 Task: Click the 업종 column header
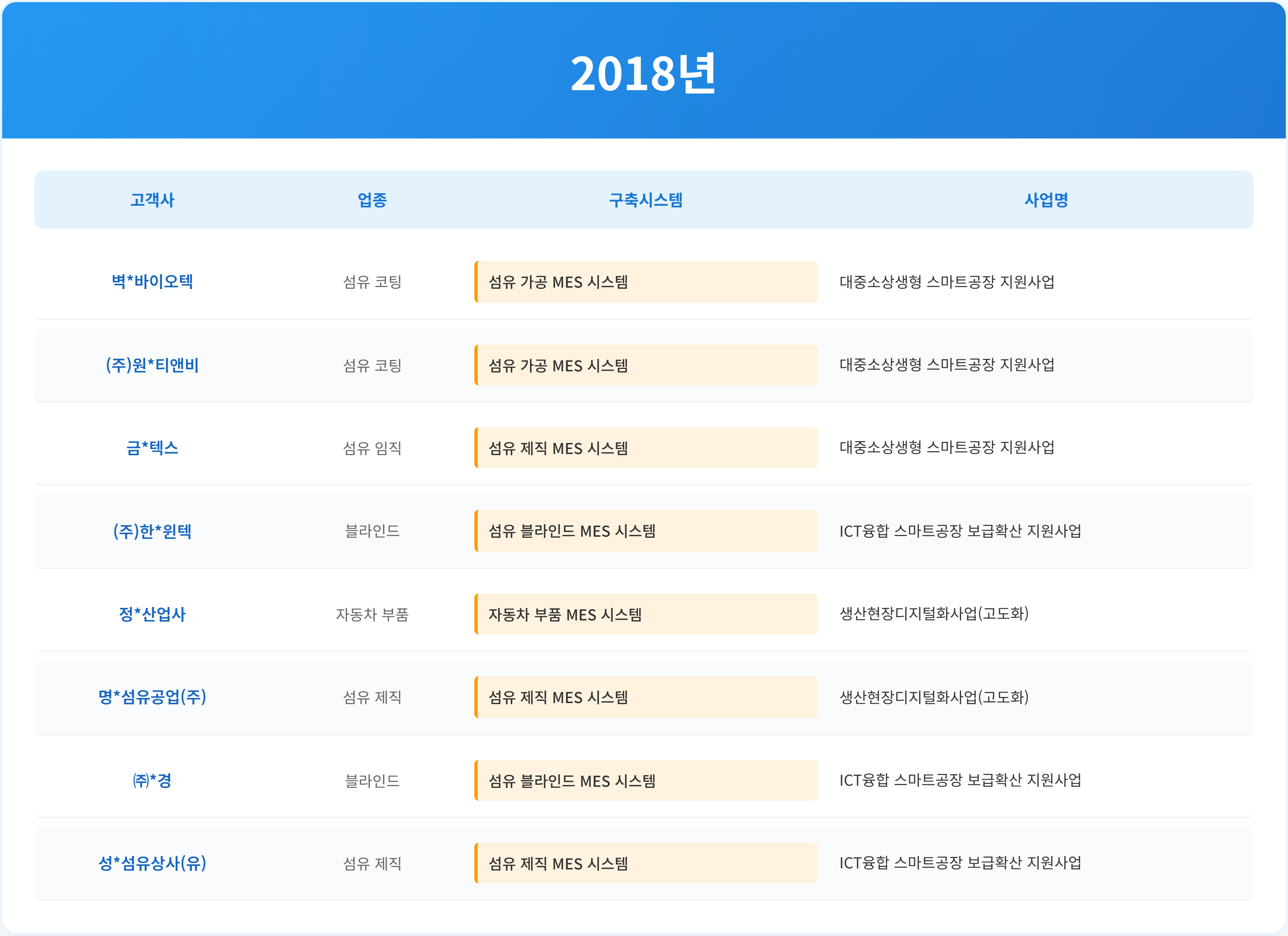click(x=372, y=200)
